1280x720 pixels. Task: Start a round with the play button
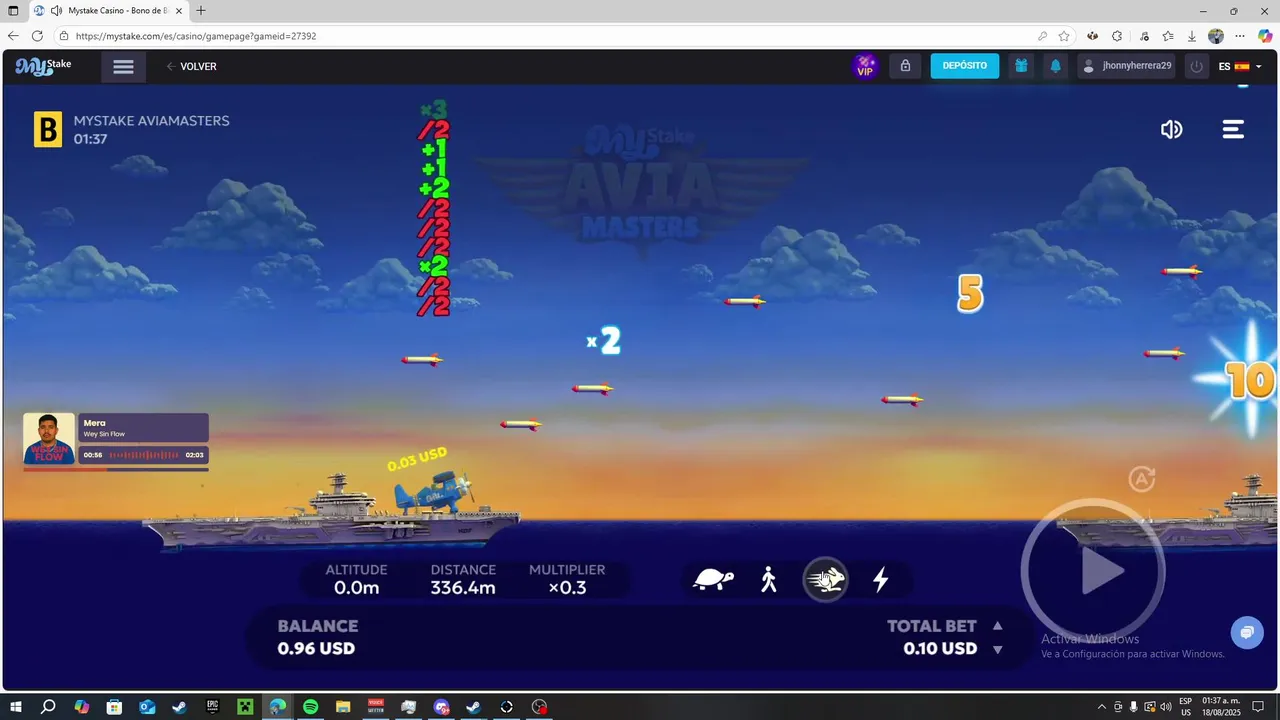coord(1093,571)
